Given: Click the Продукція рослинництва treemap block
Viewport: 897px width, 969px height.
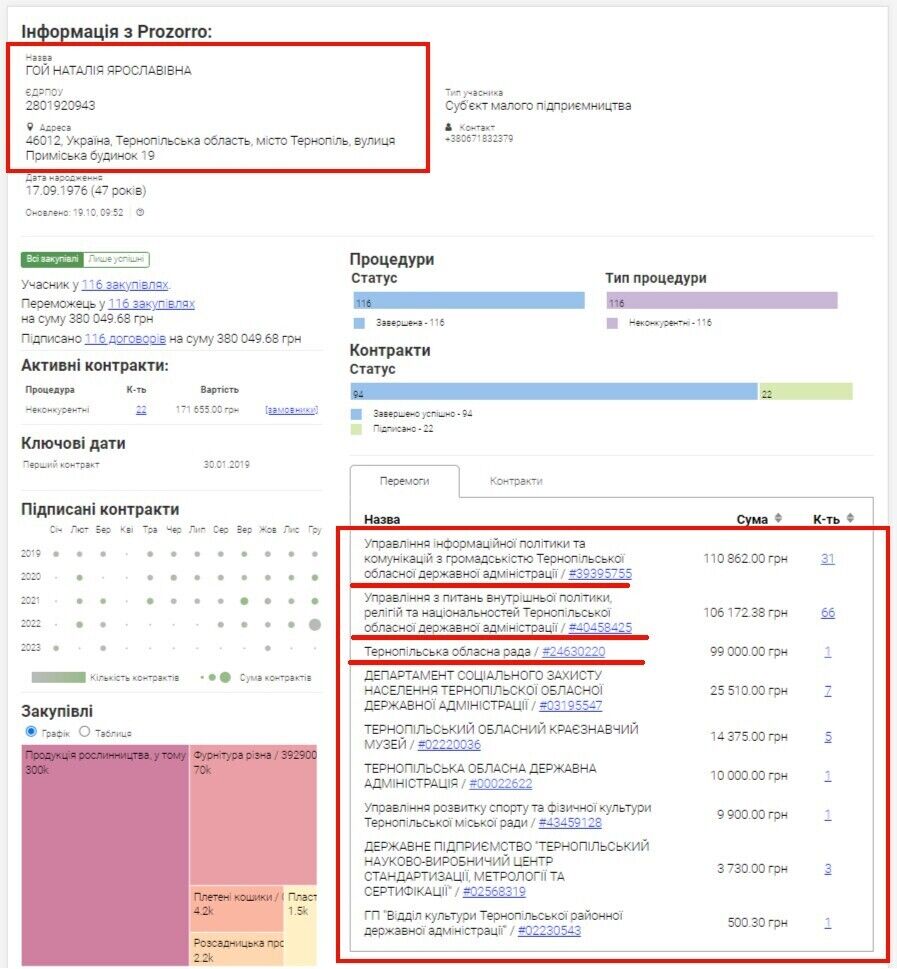Looking at the screenshot, I should pos(105,855).
